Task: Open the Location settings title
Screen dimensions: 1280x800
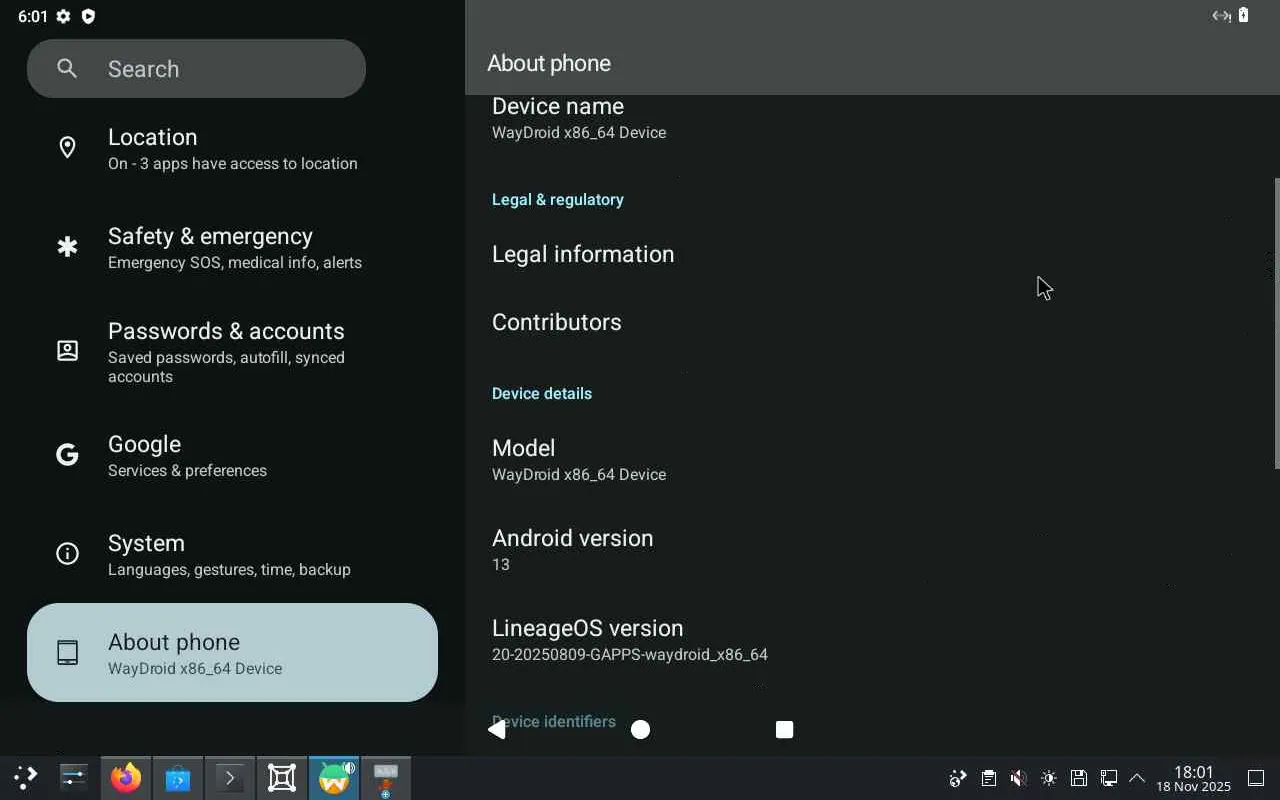Action: point(152,137)
